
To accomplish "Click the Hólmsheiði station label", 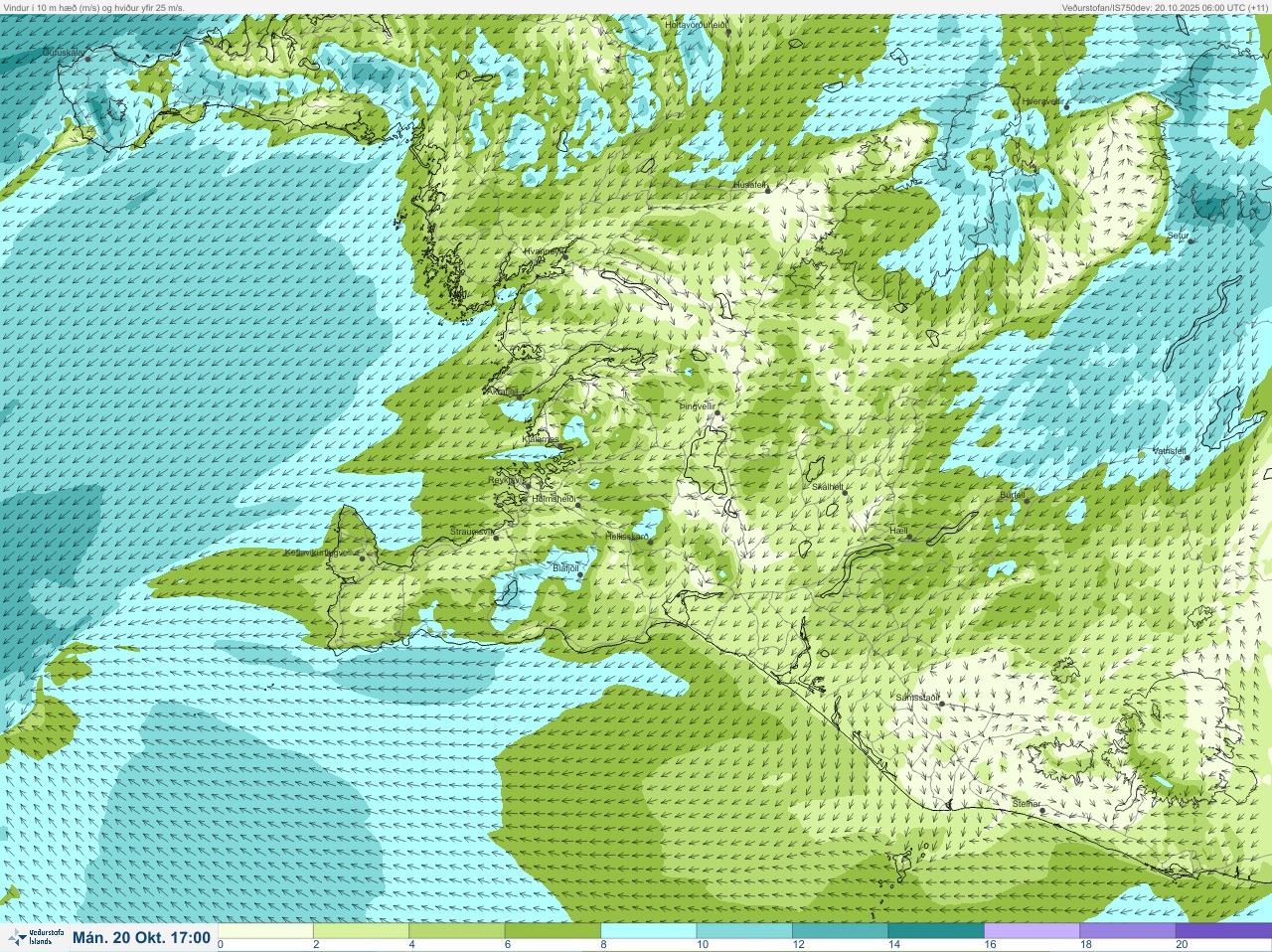I will coord(554,498).
